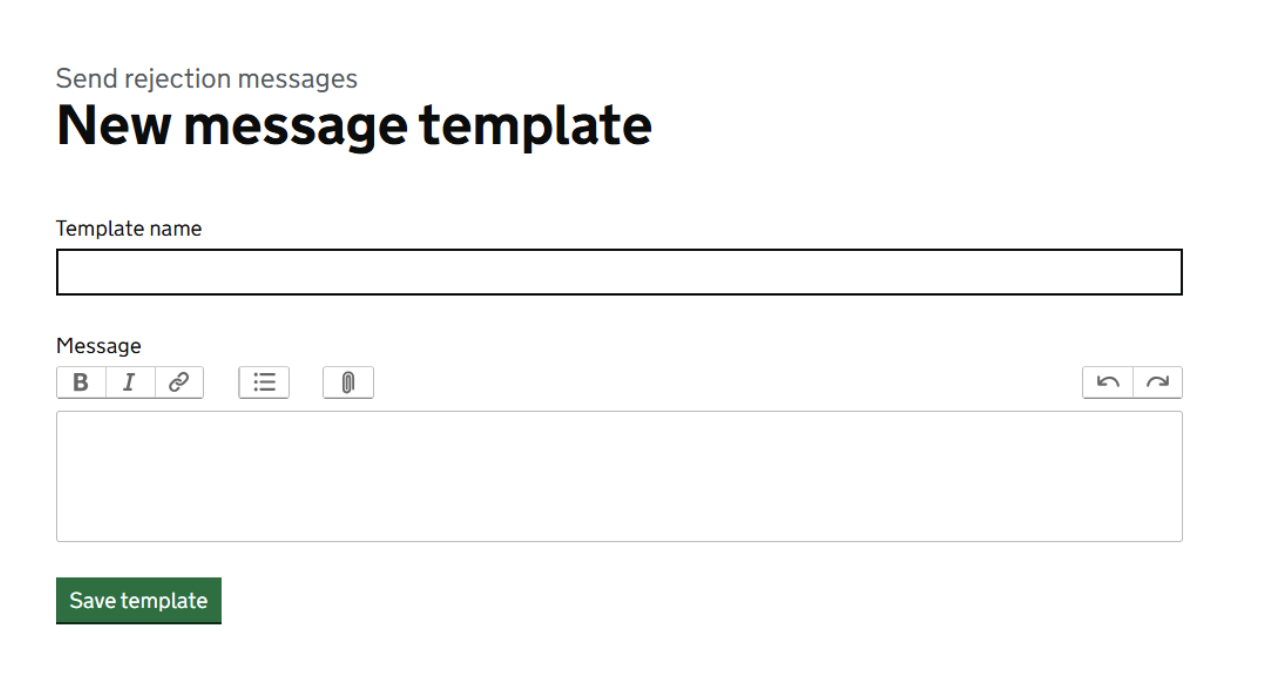
Task: Place the cursor in the empty name box
Action: click(x=619, y=272)
